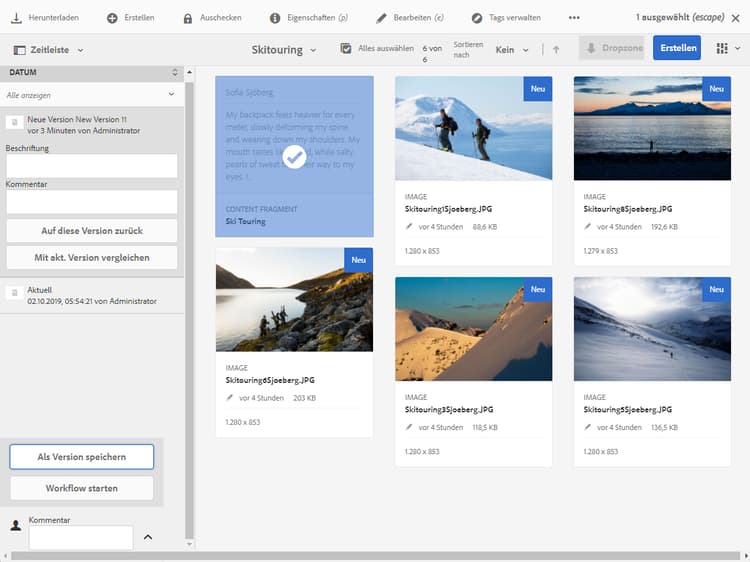Click the Neue Version New Version 11 entry

tap(91, 125)
